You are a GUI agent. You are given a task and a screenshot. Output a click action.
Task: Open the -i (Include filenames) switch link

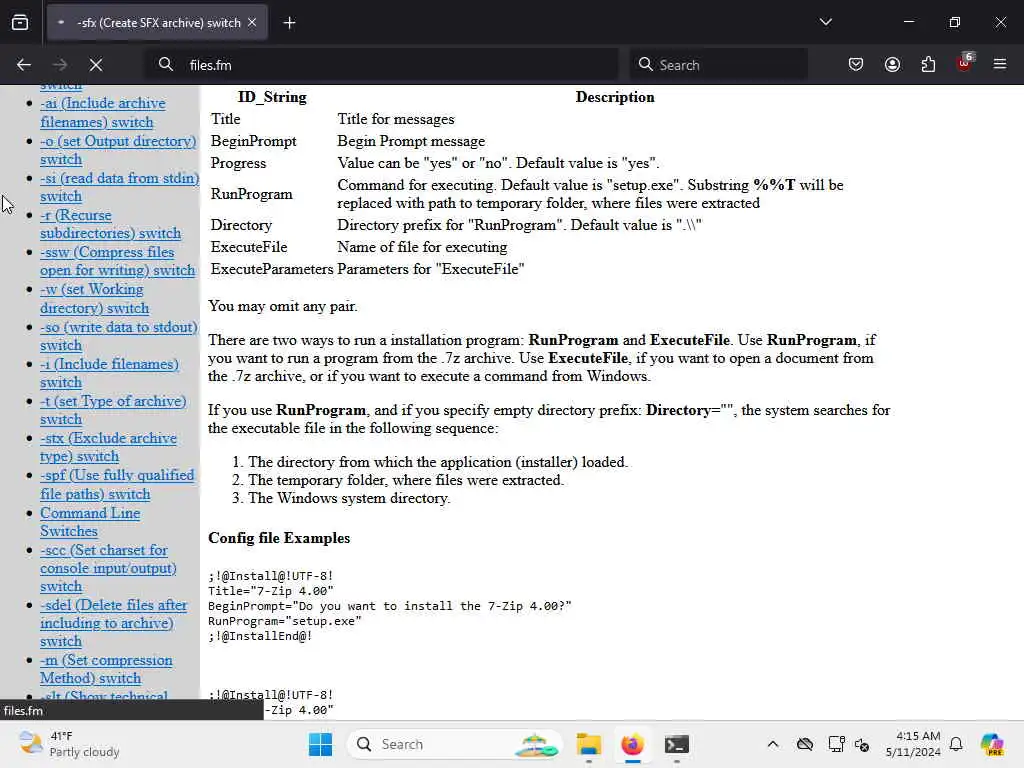click(x=109, y=373)
